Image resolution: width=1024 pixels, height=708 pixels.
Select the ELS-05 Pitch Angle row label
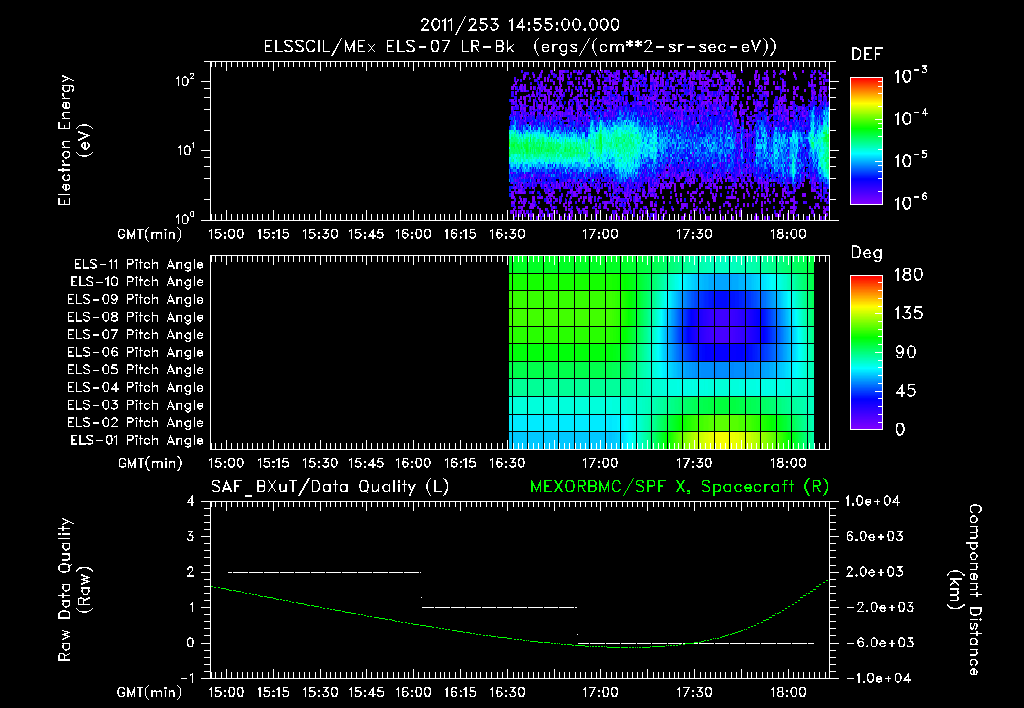coord(136,370)
